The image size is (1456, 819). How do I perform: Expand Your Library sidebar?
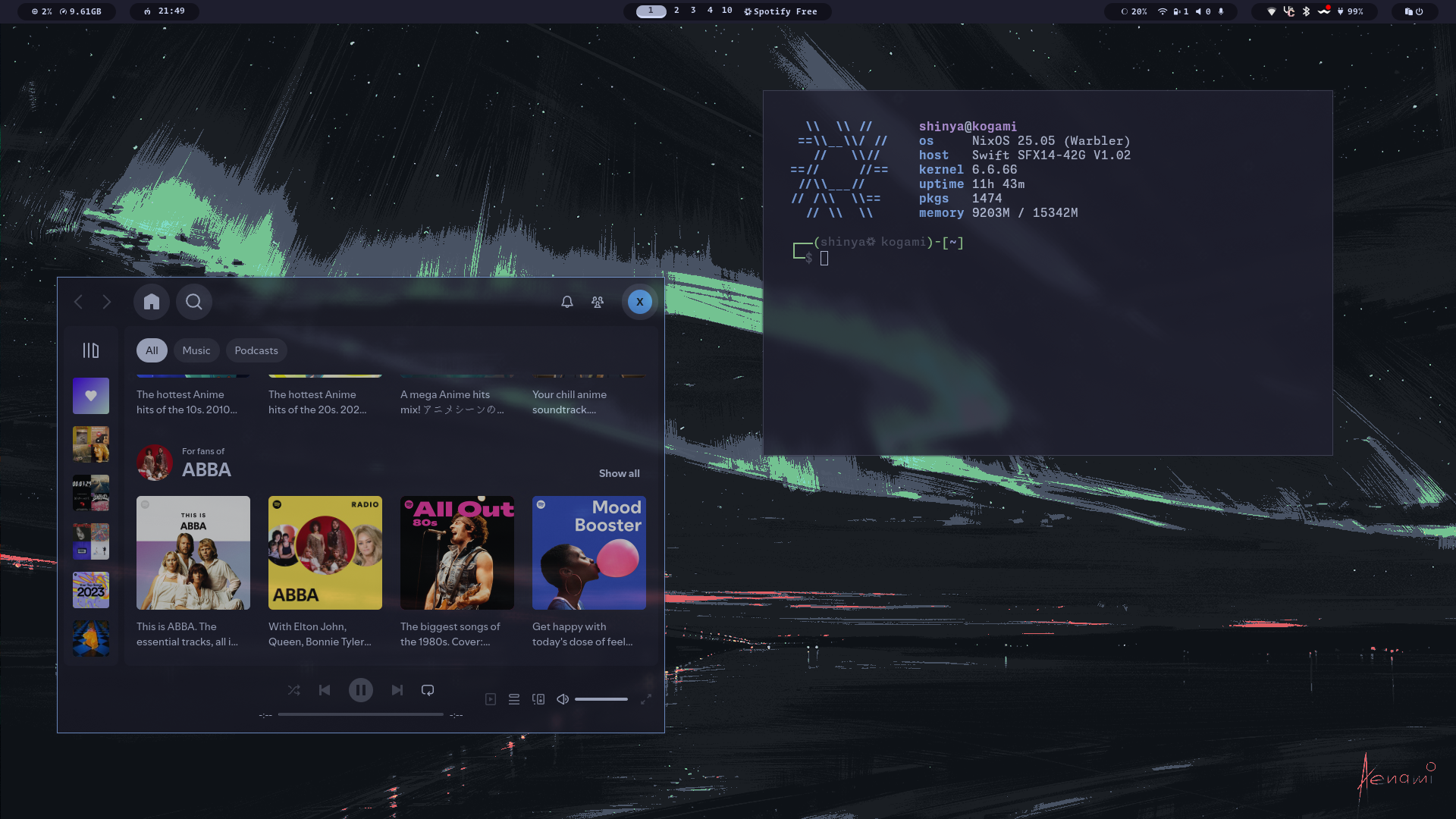tap(91, 350)
